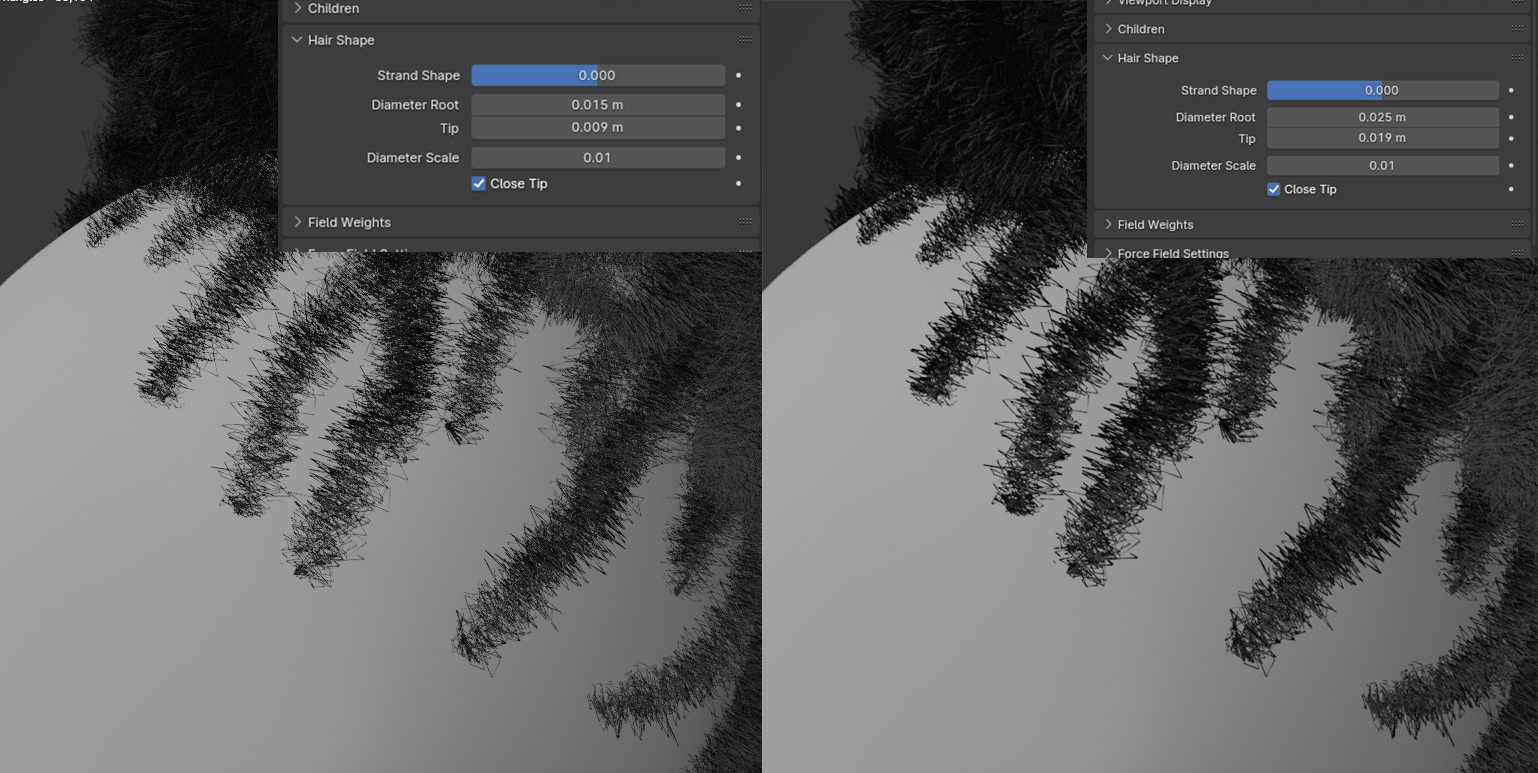1538x773 pixels.
Task: Click Diameter Scale 0.01 field in right panel
Action: point(1382,166)
